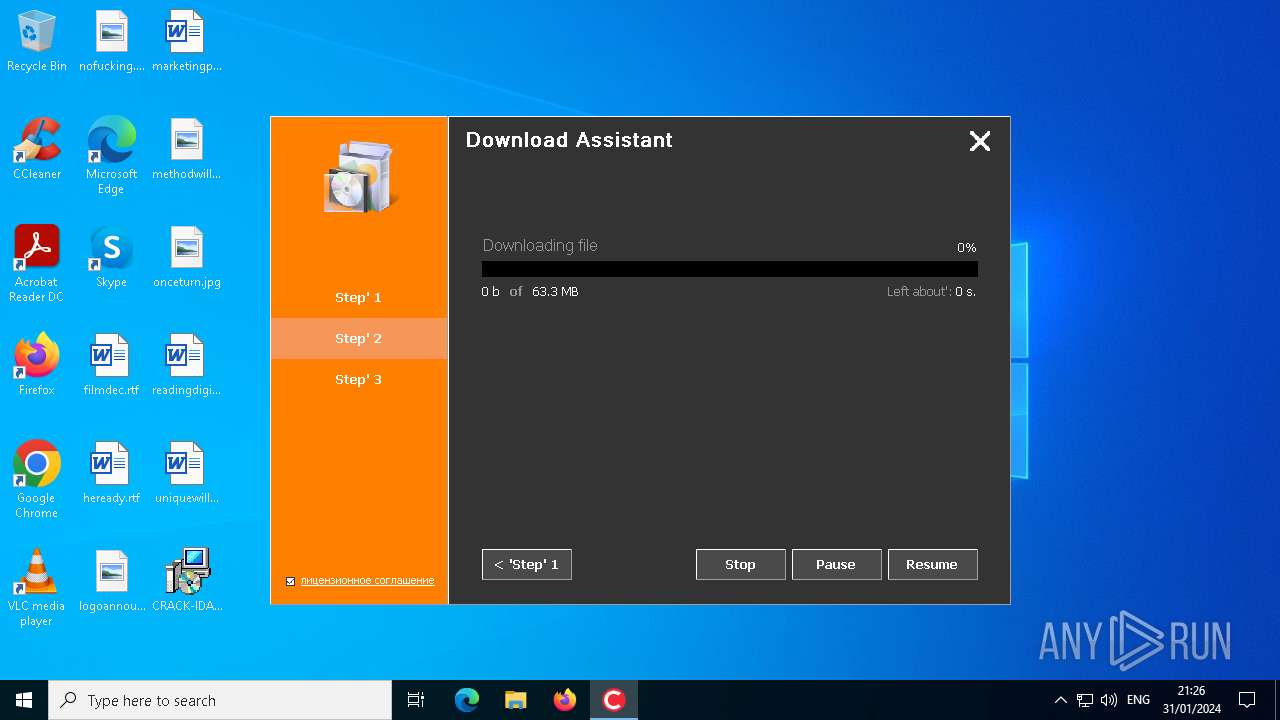1280x720 pixels.
Task: Click the Download Assistant software box logo
Action: click(359, 177)
